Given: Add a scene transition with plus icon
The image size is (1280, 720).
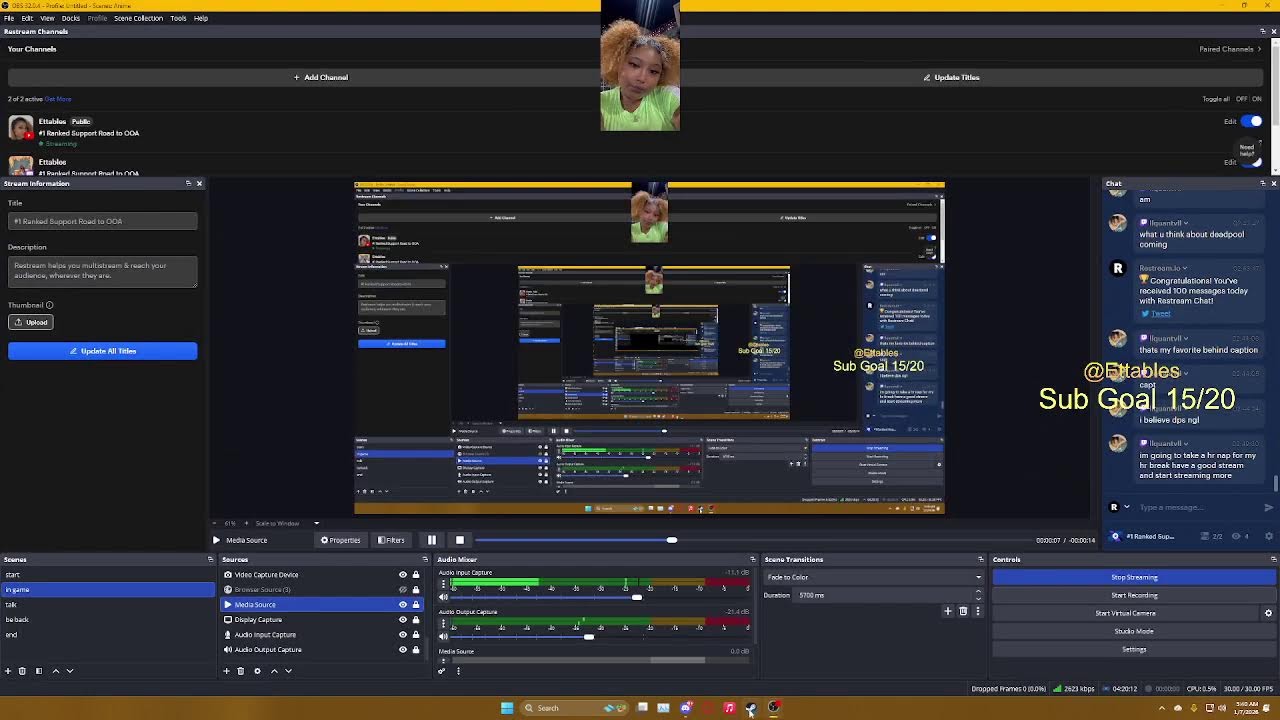Looking at the screenshot, I should point(948,611).
